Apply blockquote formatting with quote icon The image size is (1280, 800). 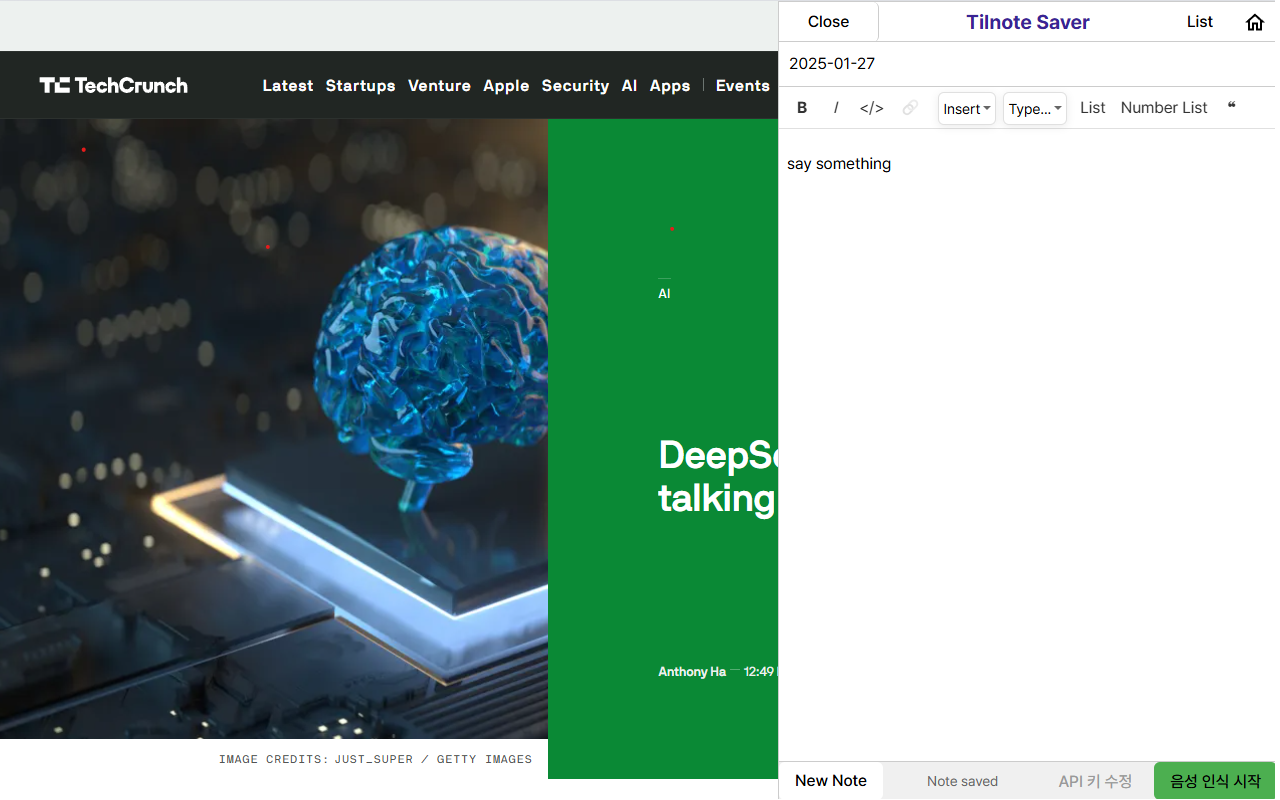pos(1231,108)
